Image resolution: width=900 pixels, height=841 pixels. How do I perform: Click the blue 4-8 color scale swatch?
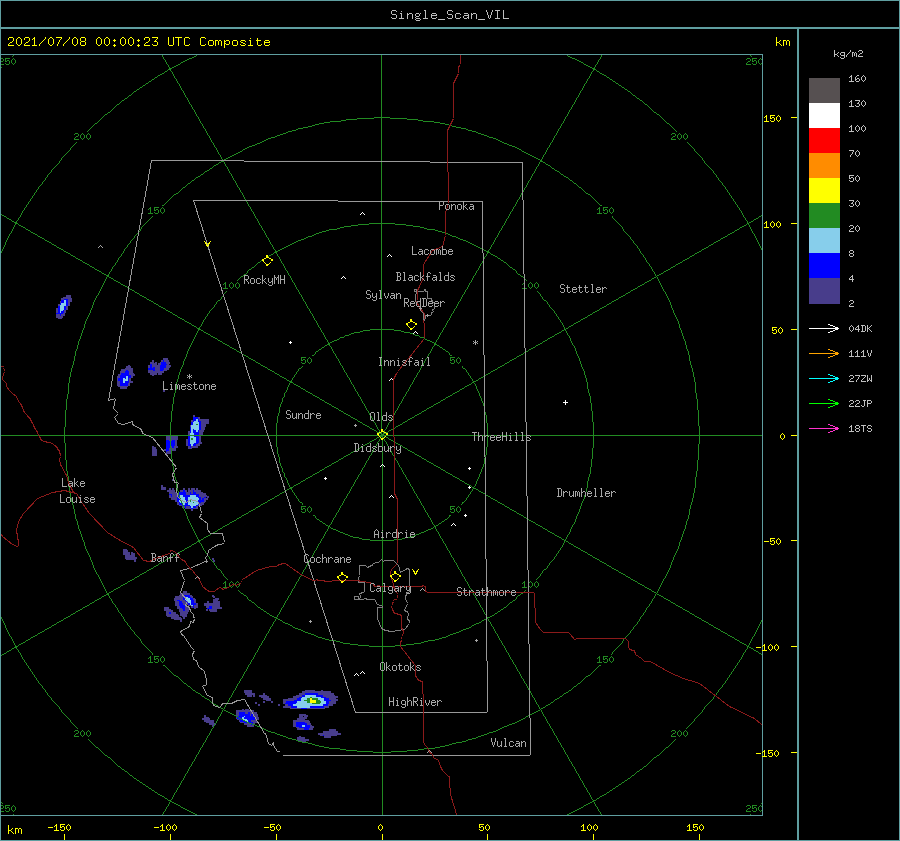click(x=824, y=266)
